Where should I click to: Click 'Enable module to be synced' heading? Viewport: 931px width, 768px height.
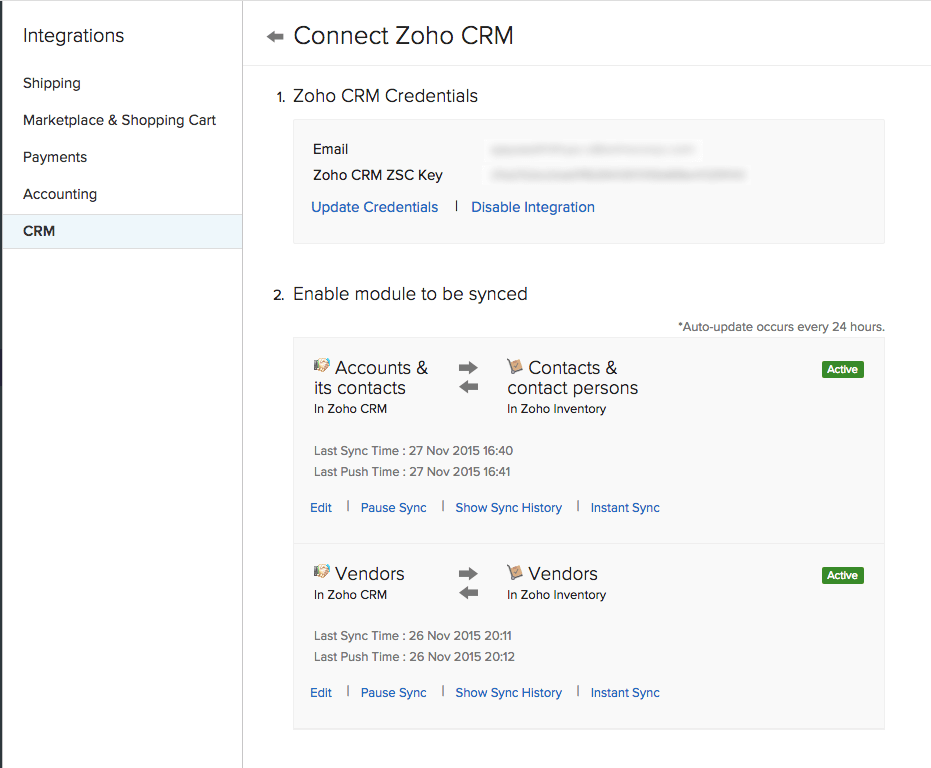[410, 294]
